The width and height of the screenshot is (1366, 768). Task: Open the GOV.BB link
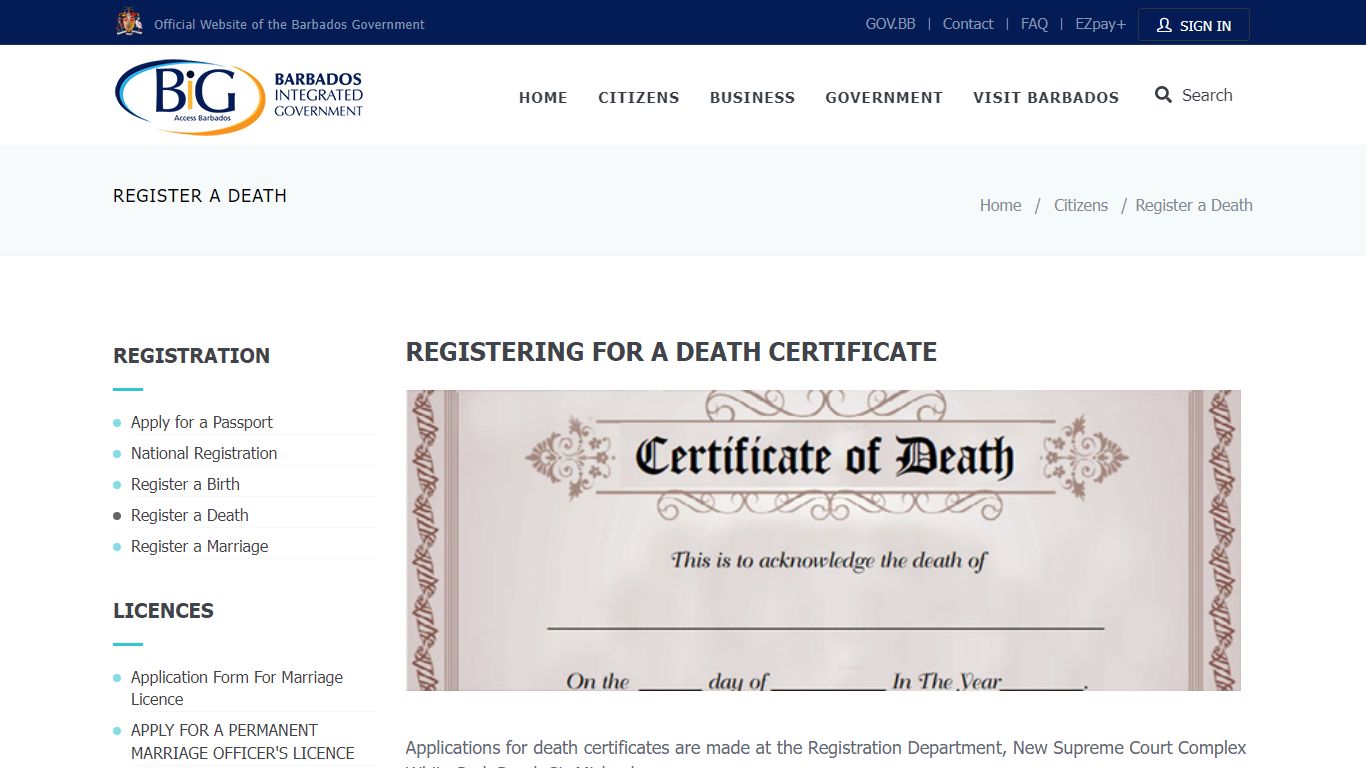click(x=890, y=24)
